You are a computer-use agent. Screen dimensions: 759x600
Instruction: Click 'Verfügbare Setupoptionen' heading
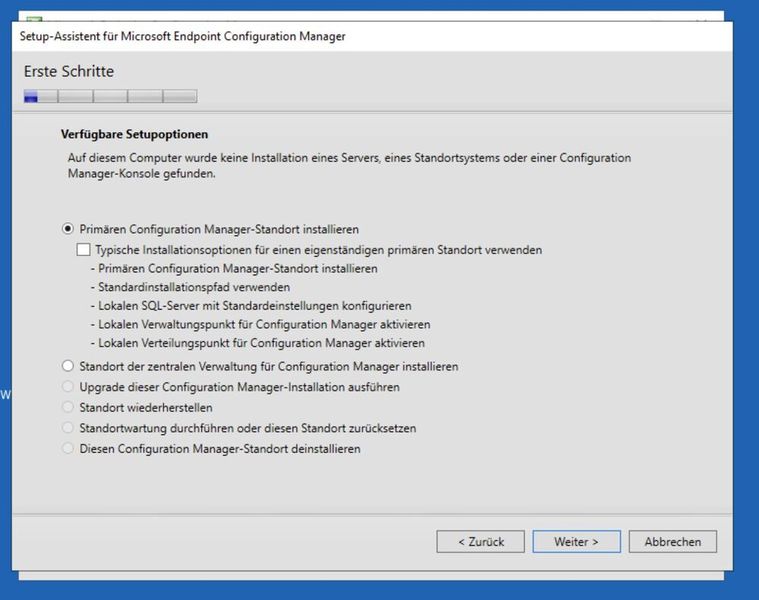coord(135,134)
